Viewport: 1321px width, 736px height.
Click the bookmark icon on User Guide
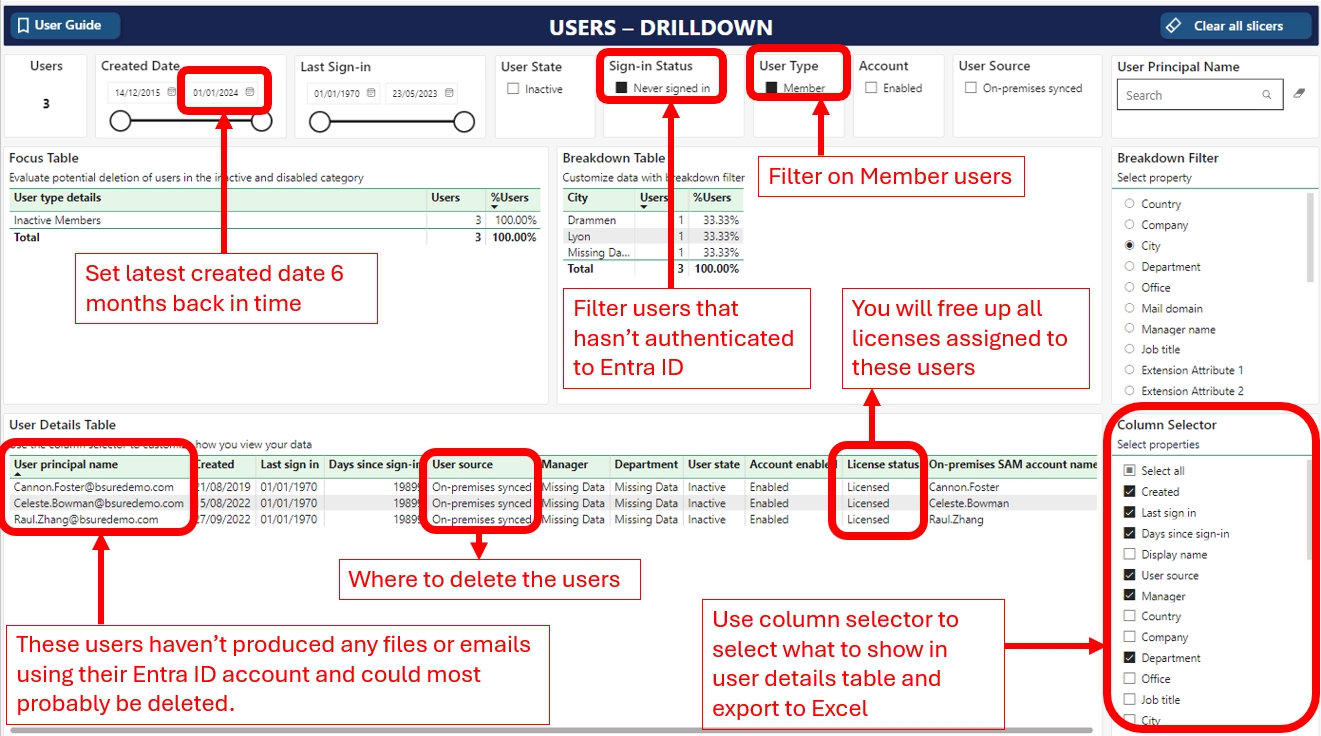(23, 26)
